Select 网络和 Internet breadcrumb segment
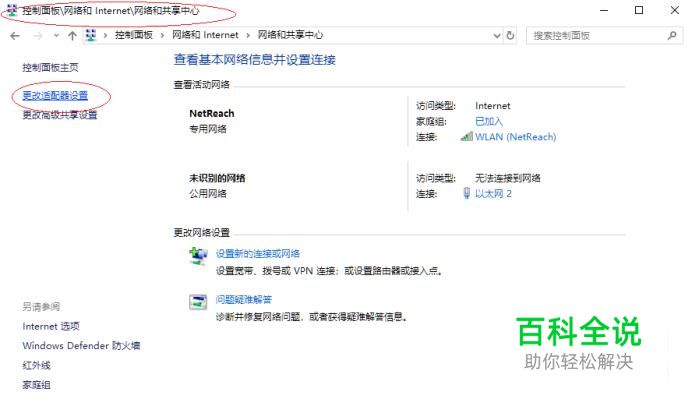 tap(205, 35)
